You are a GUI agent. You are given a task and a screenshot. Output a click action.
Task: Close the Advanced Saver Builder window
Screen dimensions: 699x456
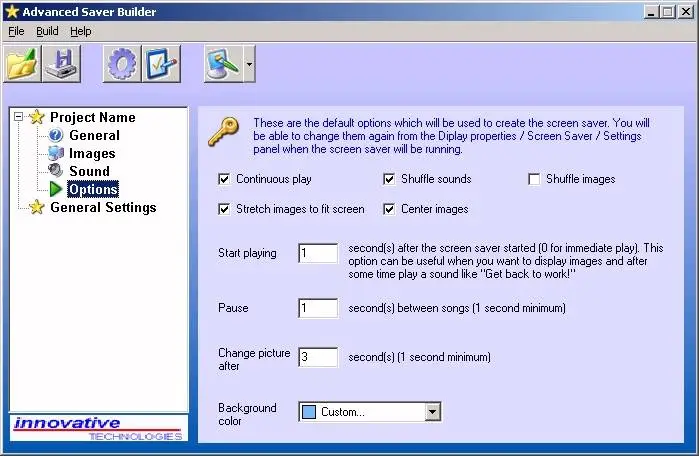686,12
